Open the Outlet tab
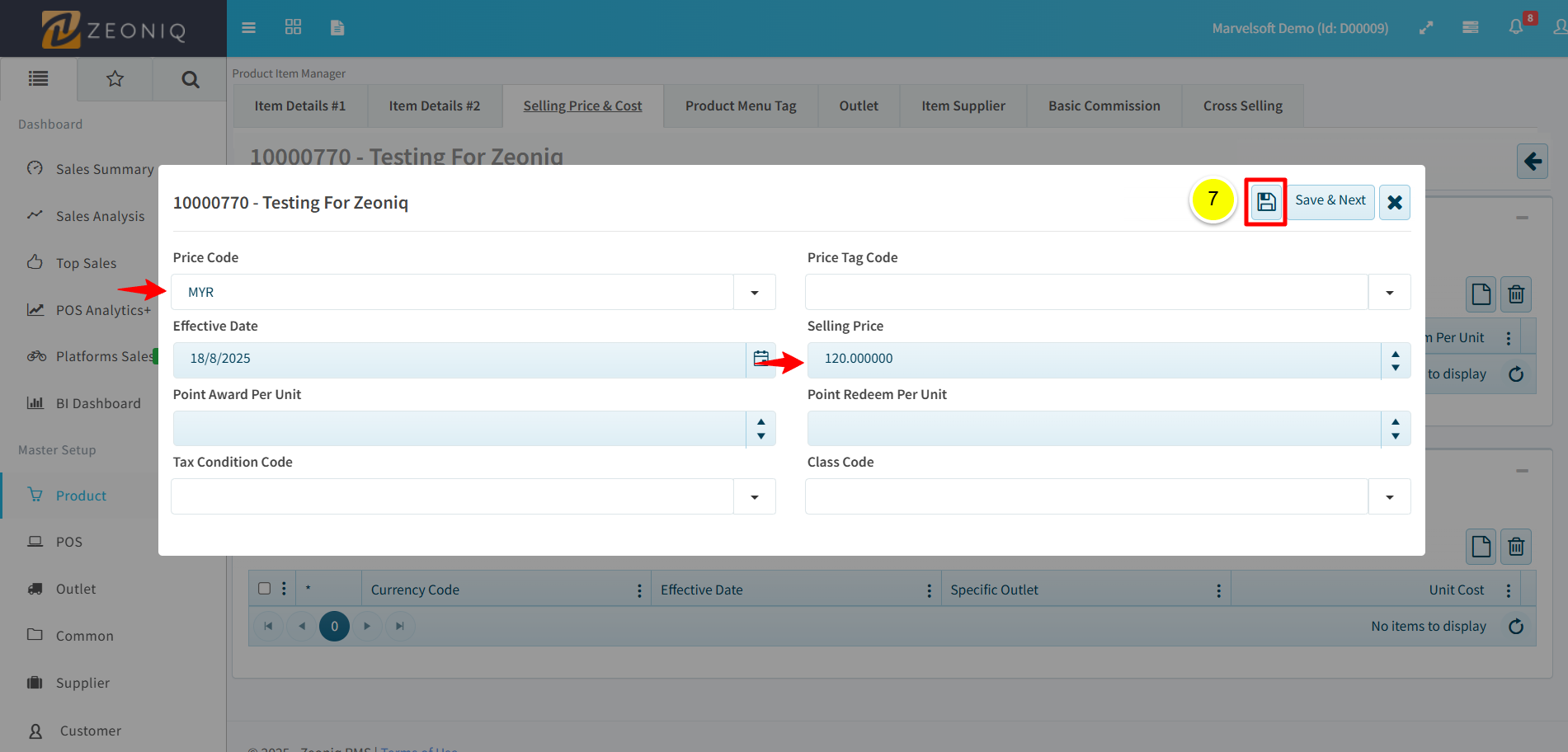This screenshot has height=752, width=1568. coord(859,106)
